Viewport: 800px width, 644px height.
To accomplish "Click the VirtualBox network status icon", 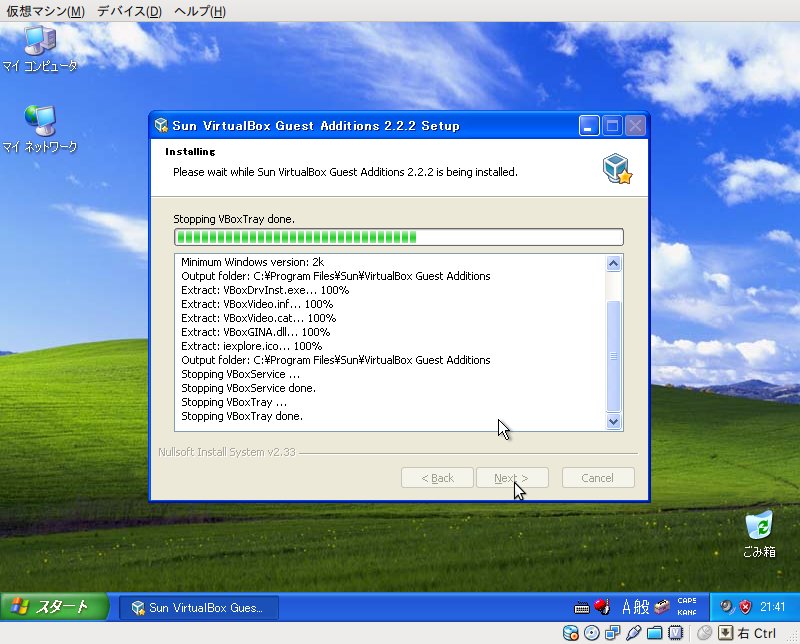I will tap(612, 633).
